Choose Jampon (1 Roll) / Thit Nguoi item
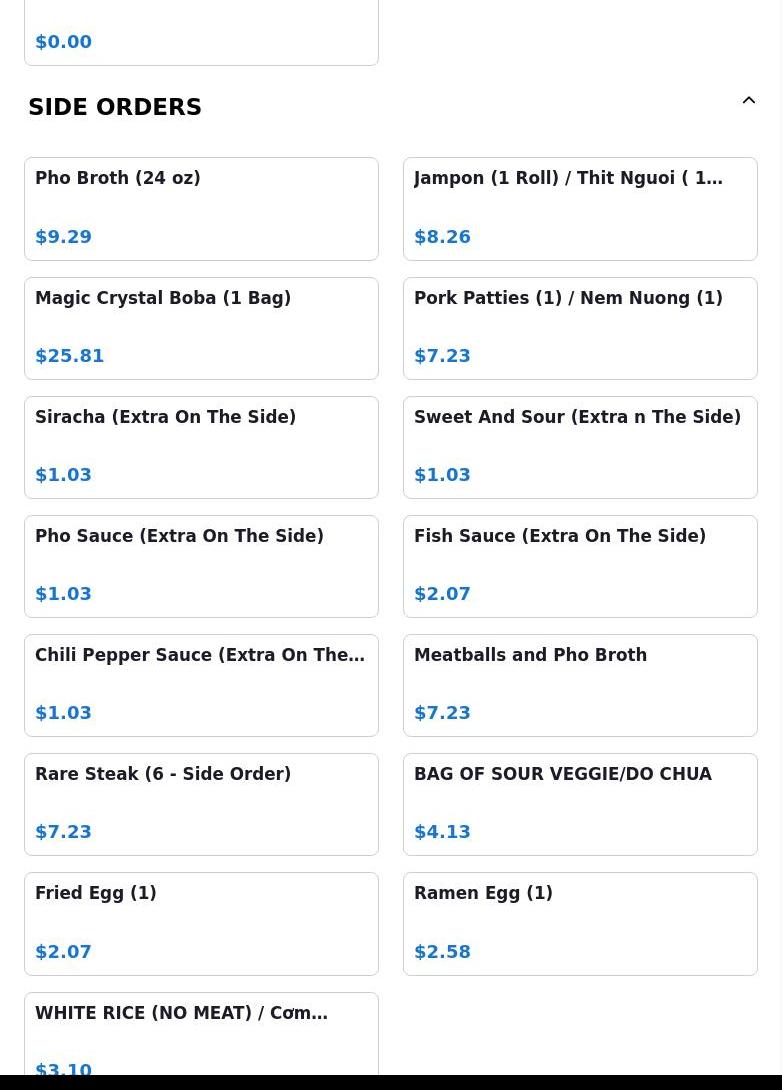Viewport: 782px width, 1090px height. pos(580,208)
